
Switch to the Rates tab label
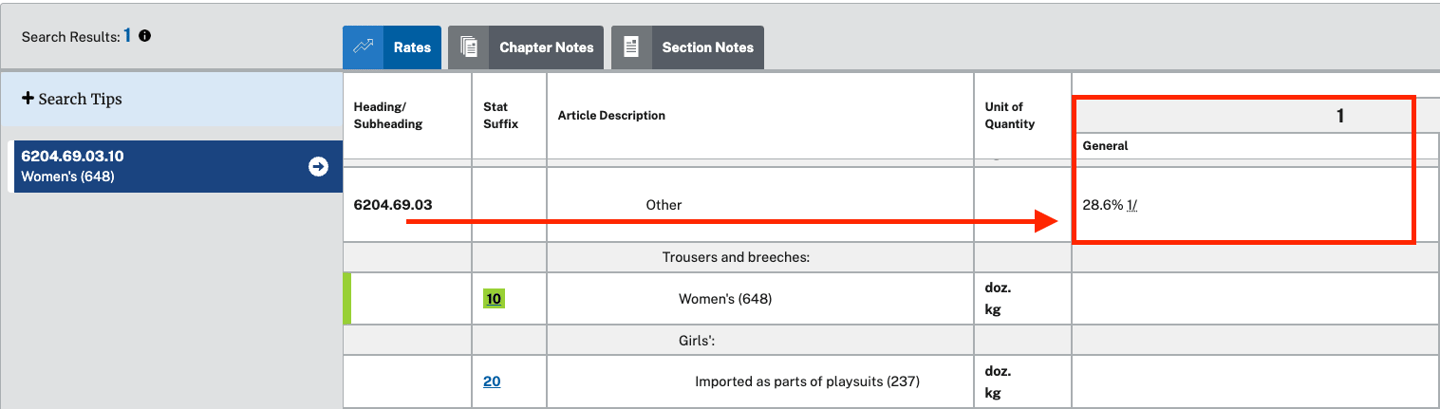412,47
